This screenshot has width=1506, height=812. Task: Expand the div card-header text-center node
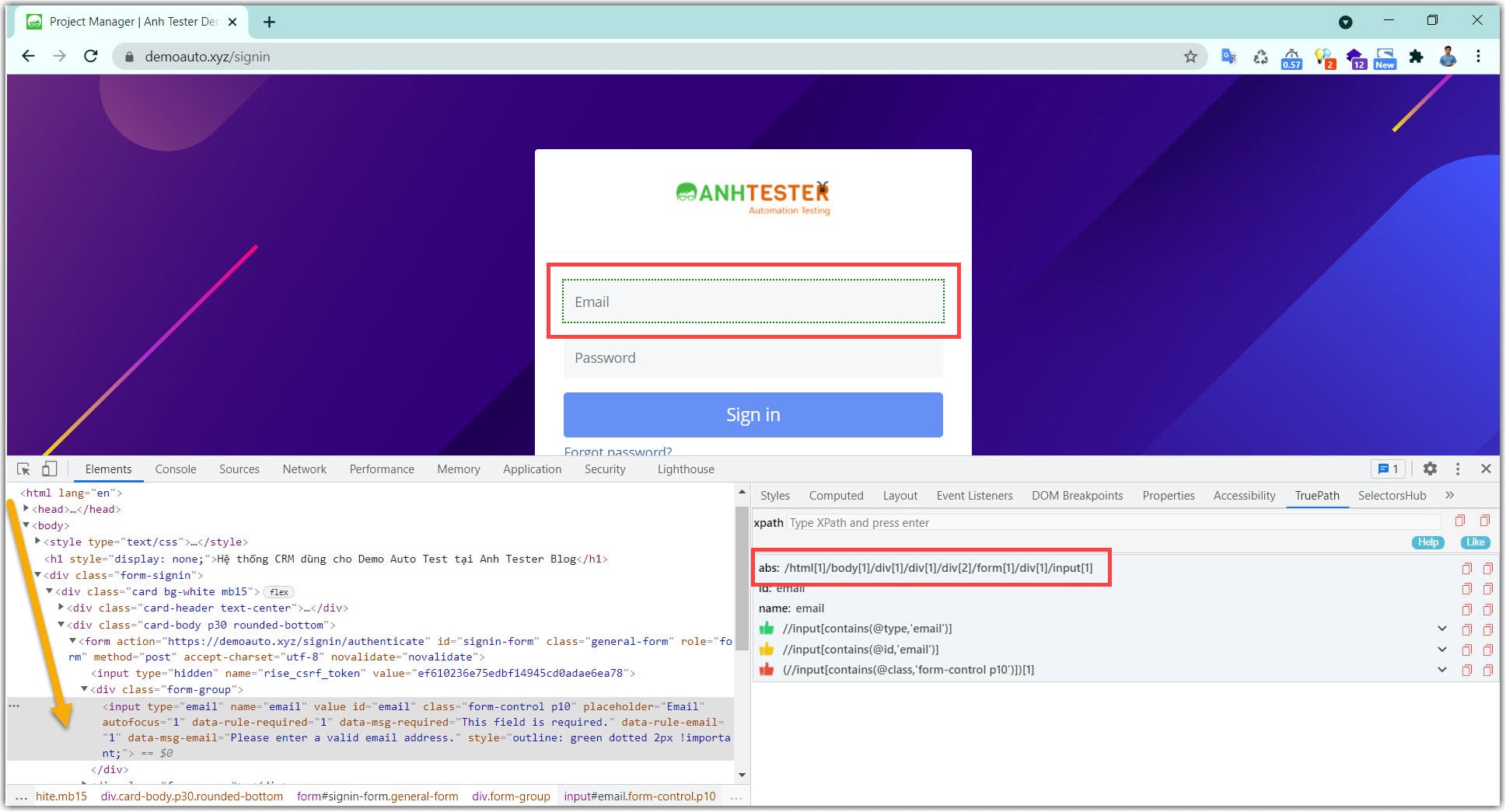pyautogui.click(x=61, y=607)
